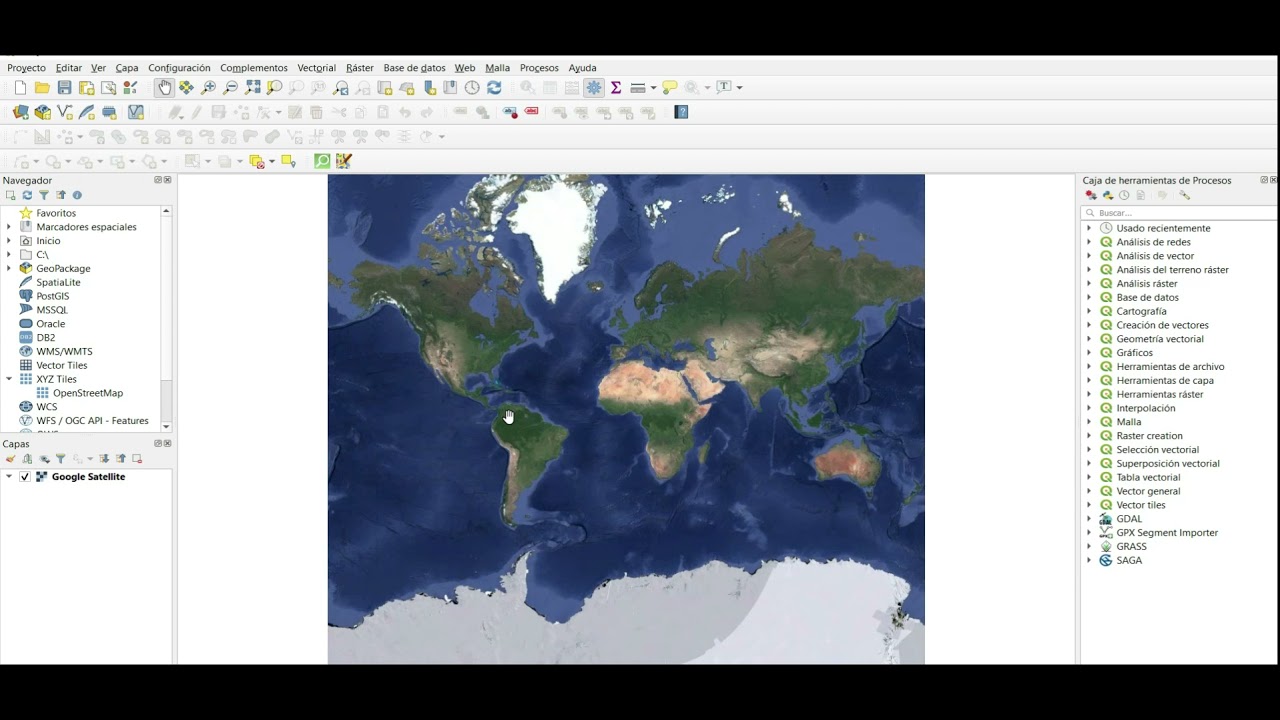This screenshot has height=720, width=1280.
Task: Click the Zoom Full extent icon
Action: [x=252, y=88]
